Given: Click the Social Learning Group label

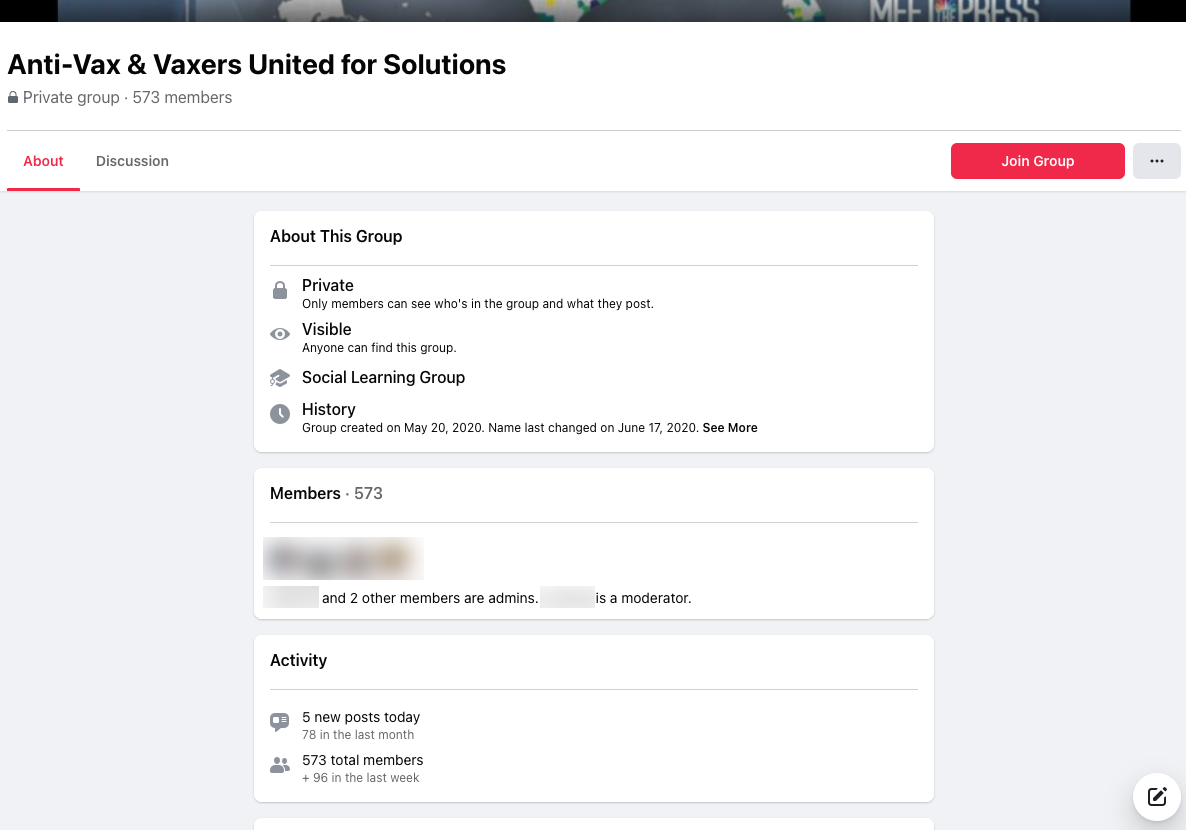Looking at the screenshot, I should point(383,377).
